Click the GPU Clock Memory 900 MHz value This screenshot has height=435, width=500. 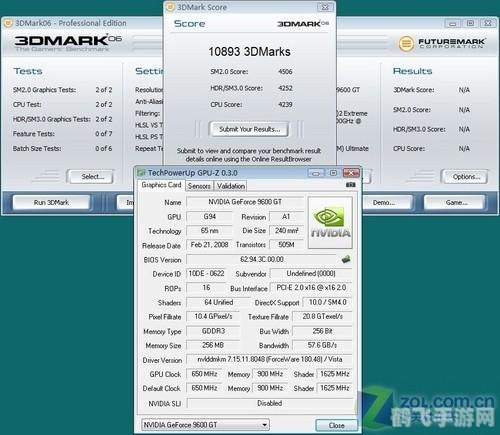pos(270,374)
